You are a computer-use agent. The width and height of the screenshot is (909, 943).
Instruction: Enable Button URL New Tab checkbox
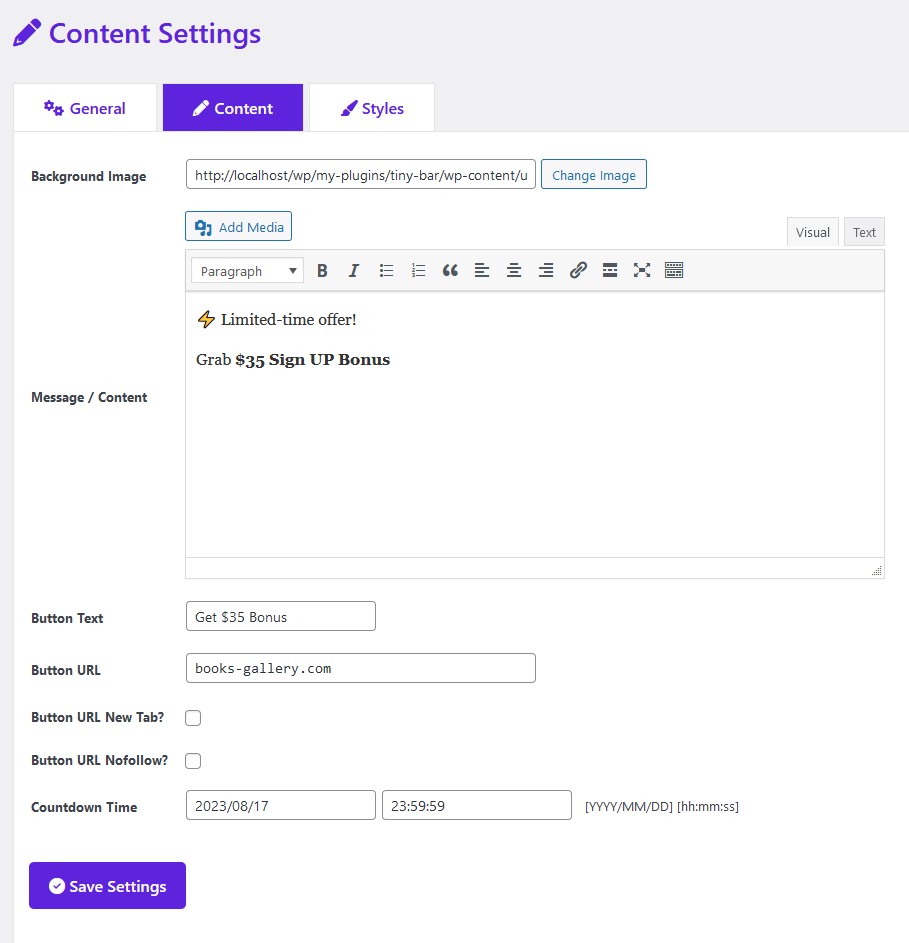coord(193,718)
